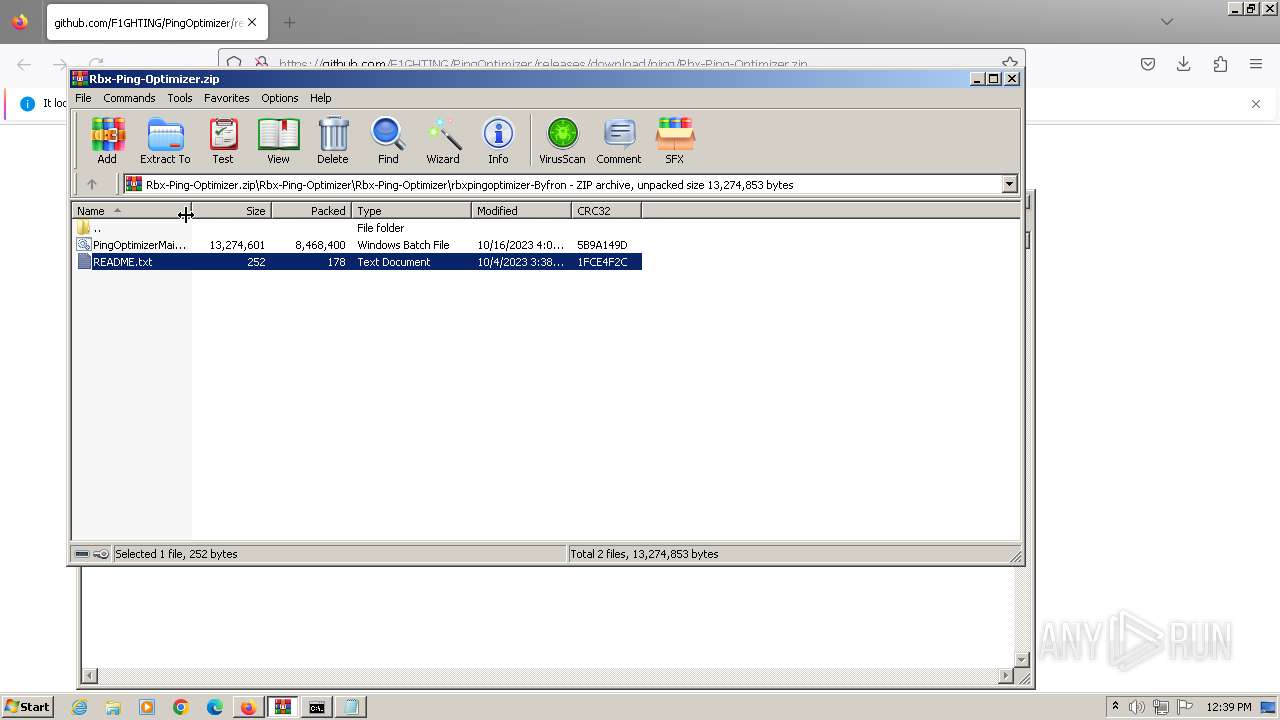Select README.txt file row
The width and height of the screenshot is (1280, 720).
[x=357, y=262]
